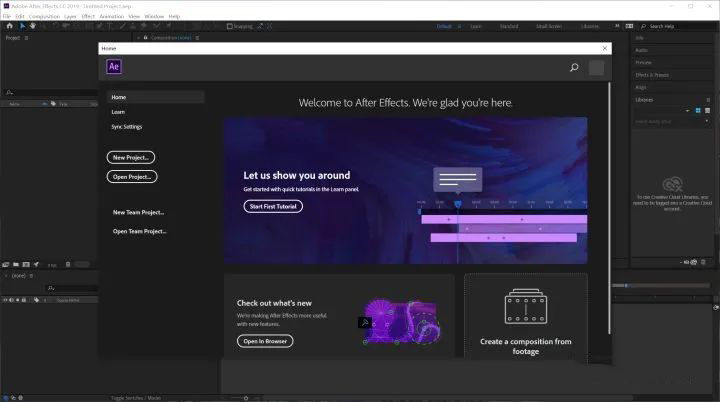Click the magnifier icon in Home window

click(574, 68)
